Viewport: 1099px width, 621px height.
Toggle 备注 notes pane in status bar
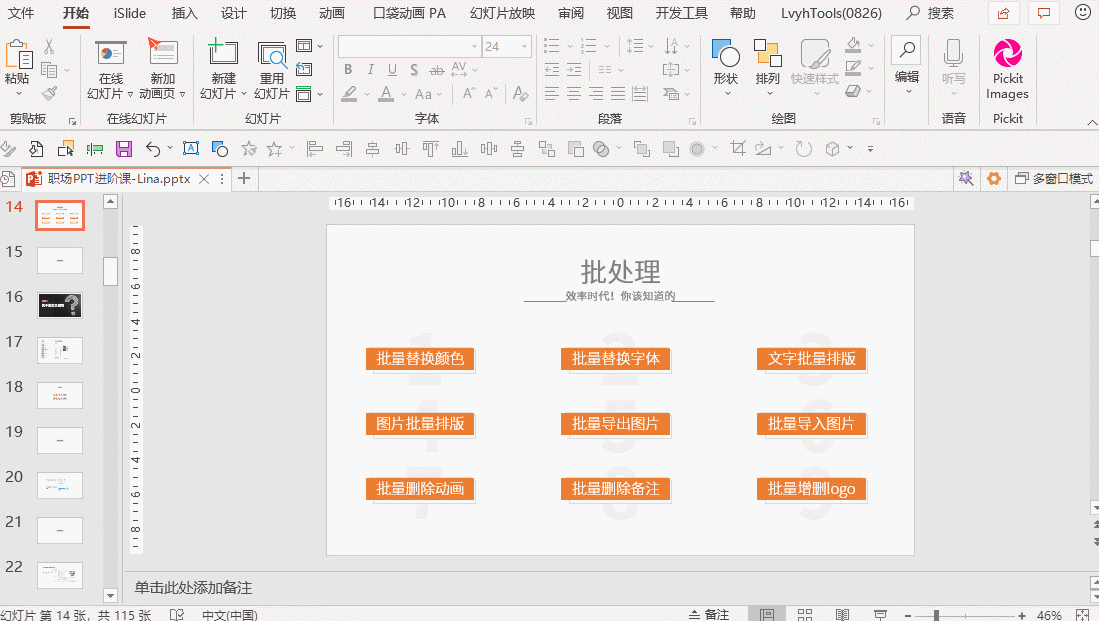[x=709, y=615]
